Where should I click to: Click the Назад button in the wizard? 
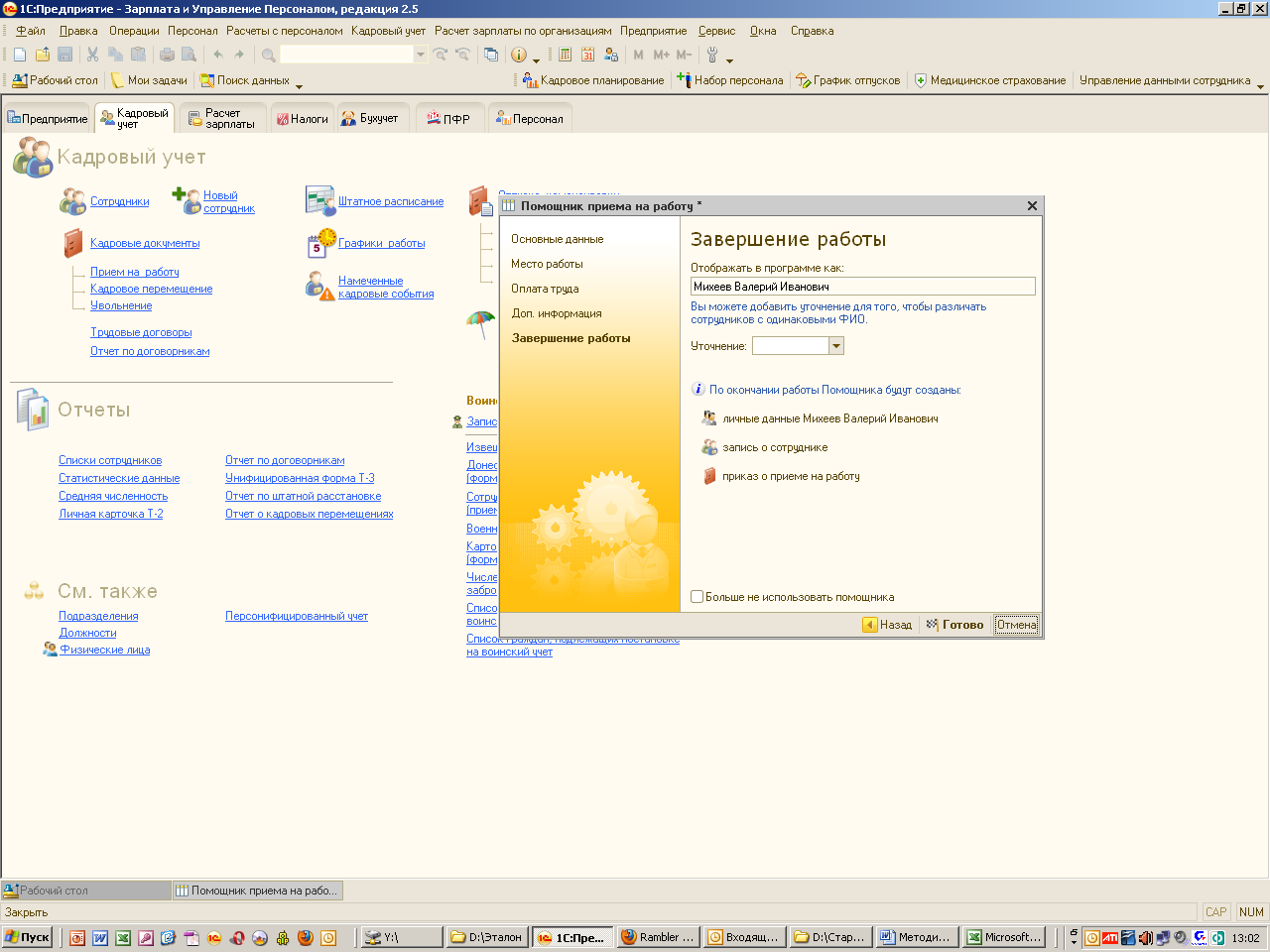pos(888,625)
